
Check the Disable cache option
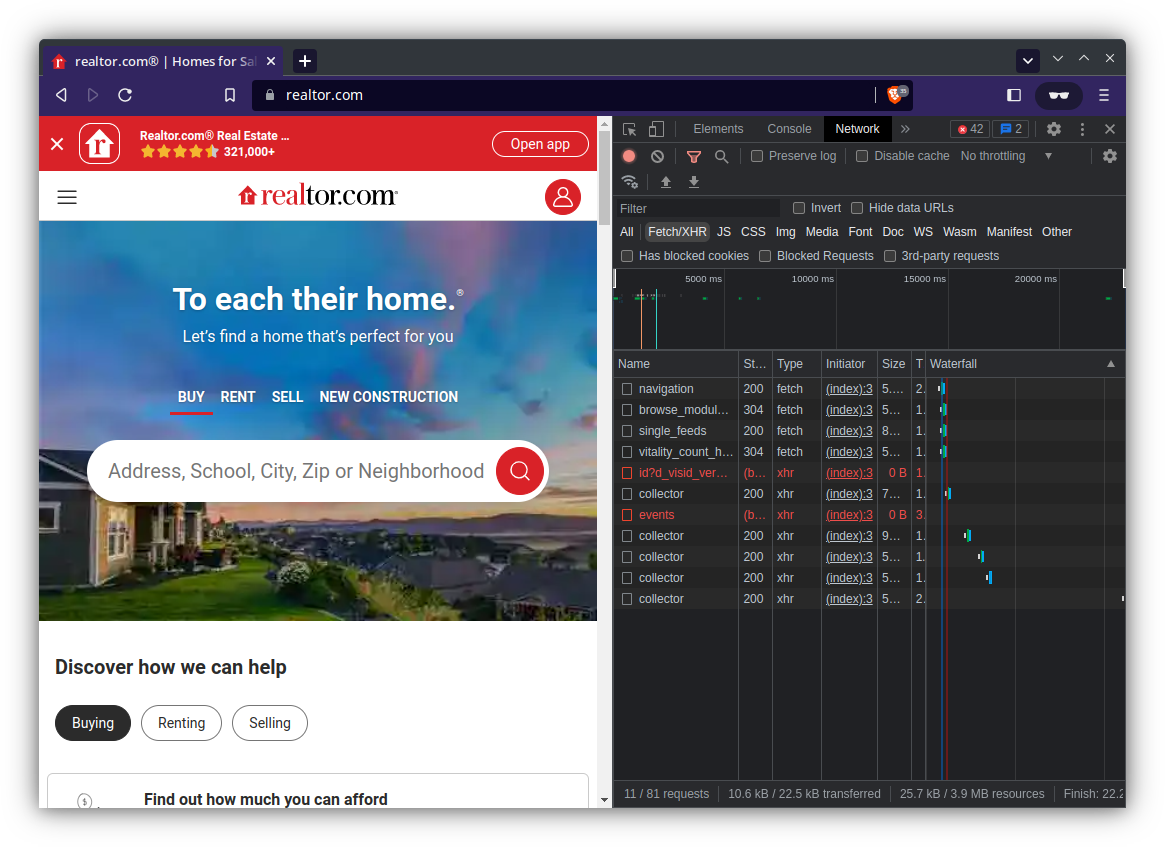pos(862,156)
